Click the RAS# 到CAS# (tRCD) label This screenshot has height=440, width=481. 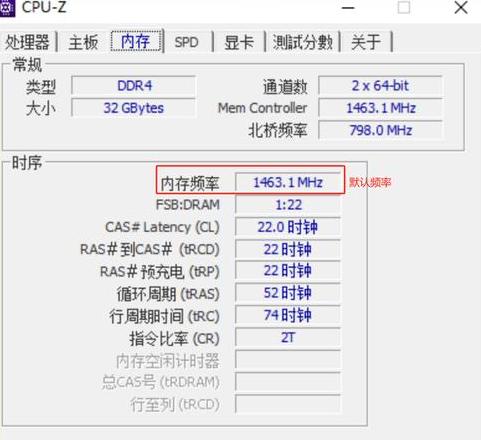150,249
